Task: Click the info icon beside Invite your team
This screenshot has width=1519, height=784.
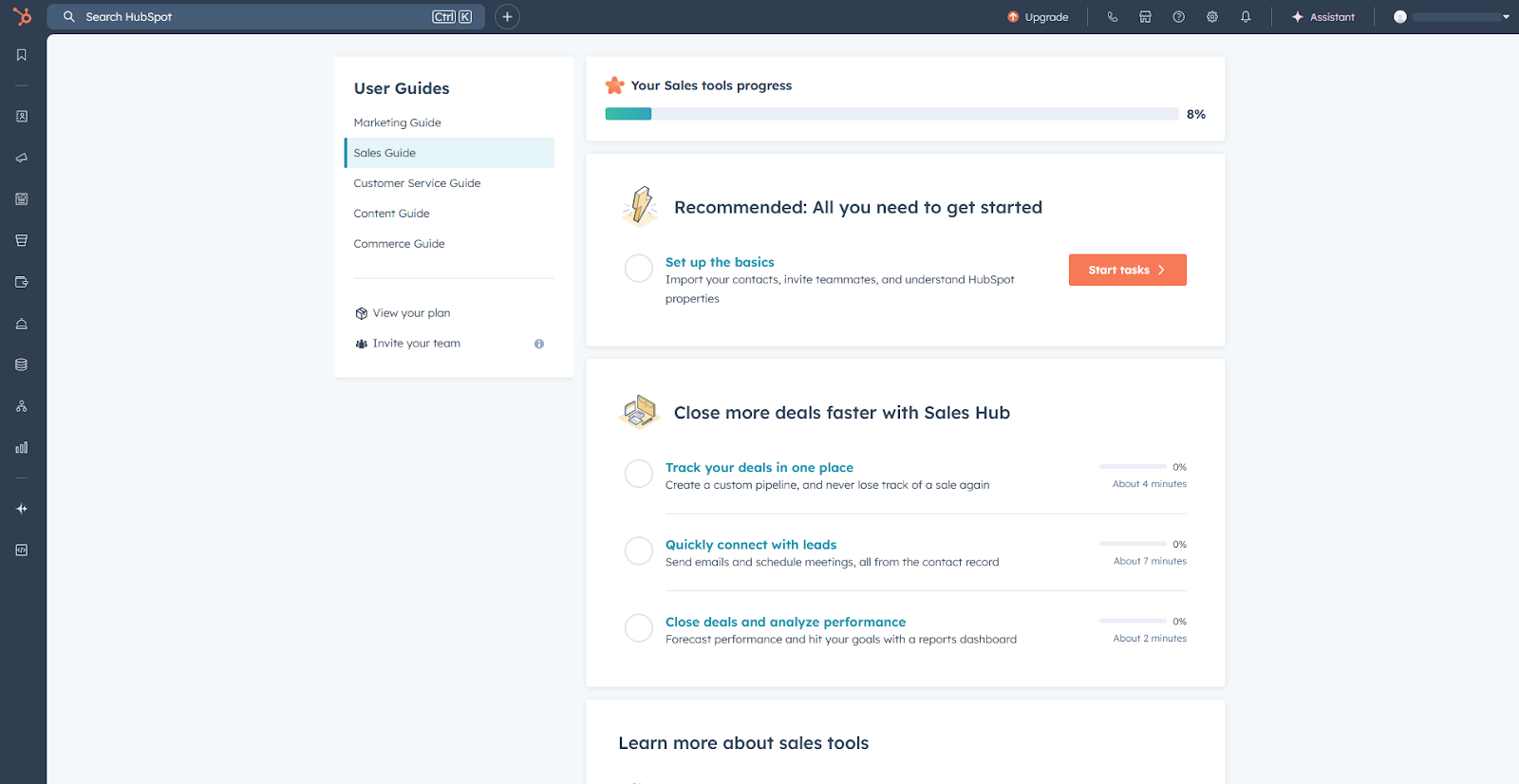Action: pyautogui.click(x=539, y=344)
